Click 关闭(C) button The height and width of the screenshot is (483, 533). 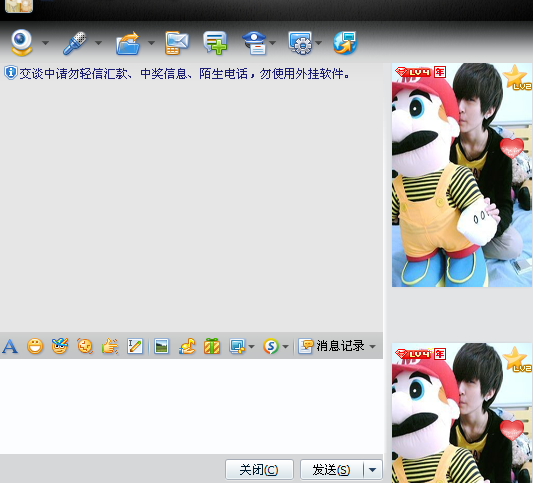click(x=259, y=470)
